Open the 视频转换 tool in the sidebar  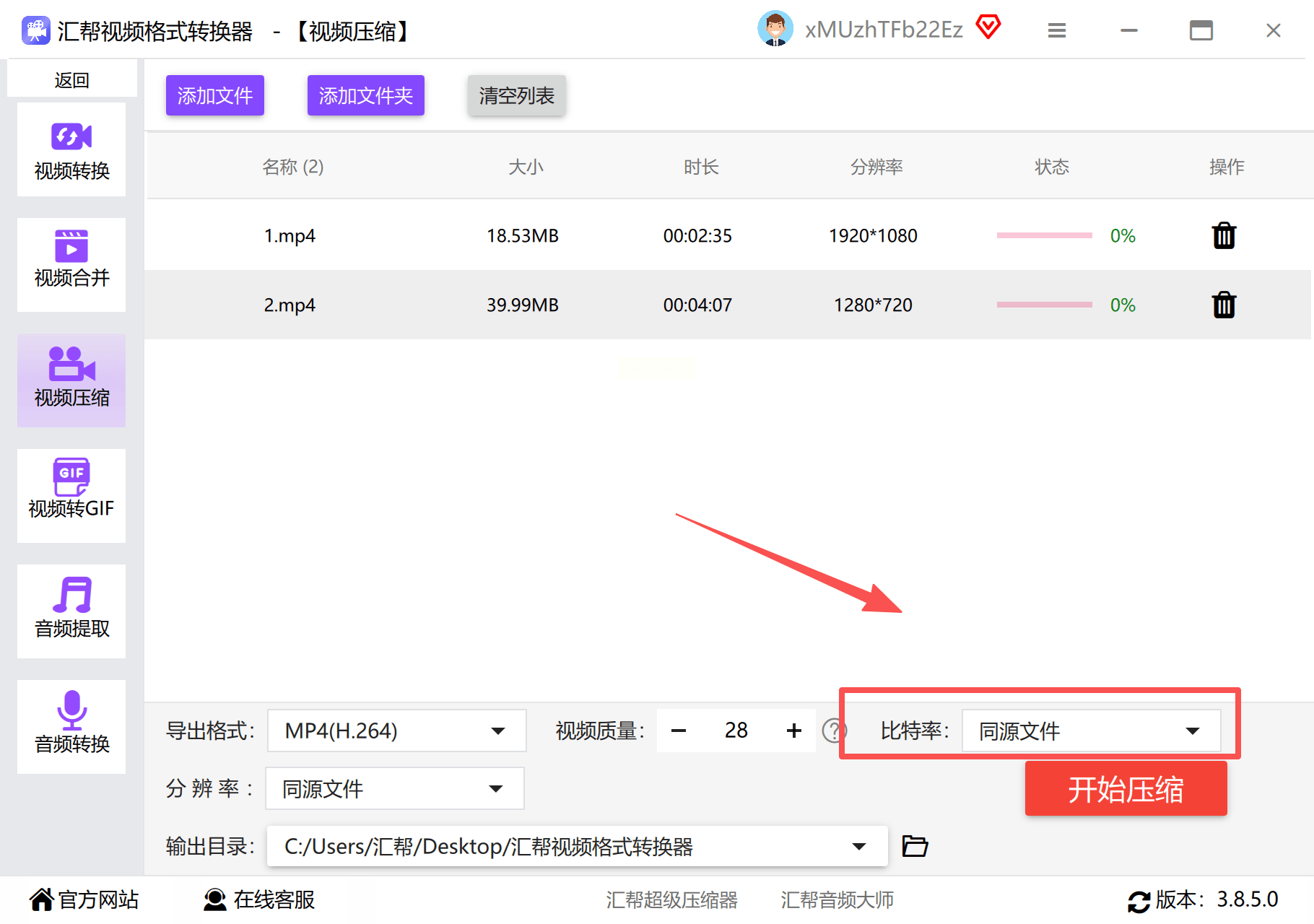click(x=71, y=149)
